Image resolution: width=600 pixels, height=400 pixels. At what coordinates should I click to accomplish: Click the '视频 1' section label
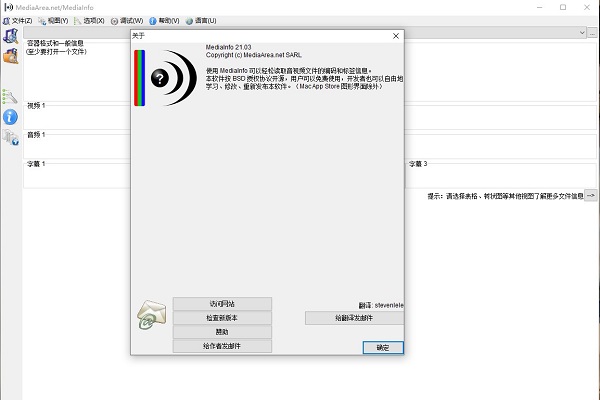coord(36,106)
